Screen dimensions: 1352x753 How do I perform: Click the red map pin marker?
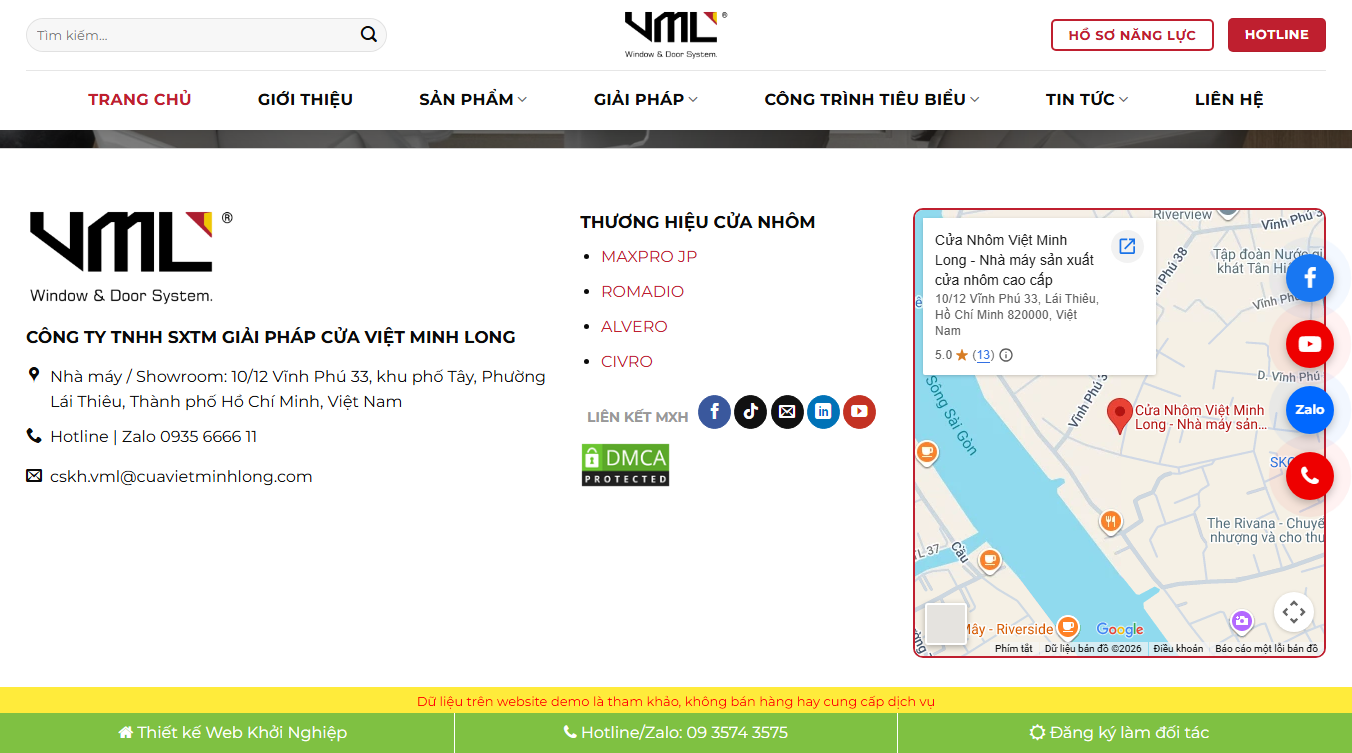click(1120, 415)
